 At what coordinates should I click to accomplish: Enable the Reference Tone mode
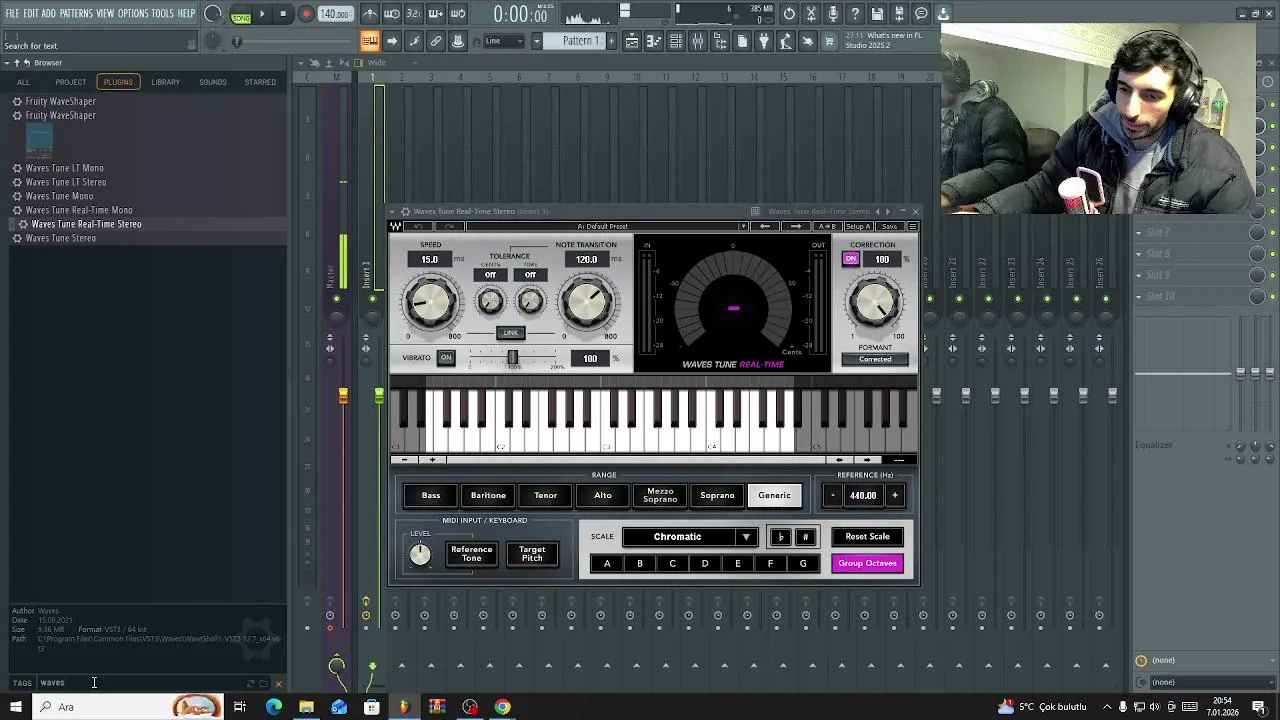click(x=471, y=554)
